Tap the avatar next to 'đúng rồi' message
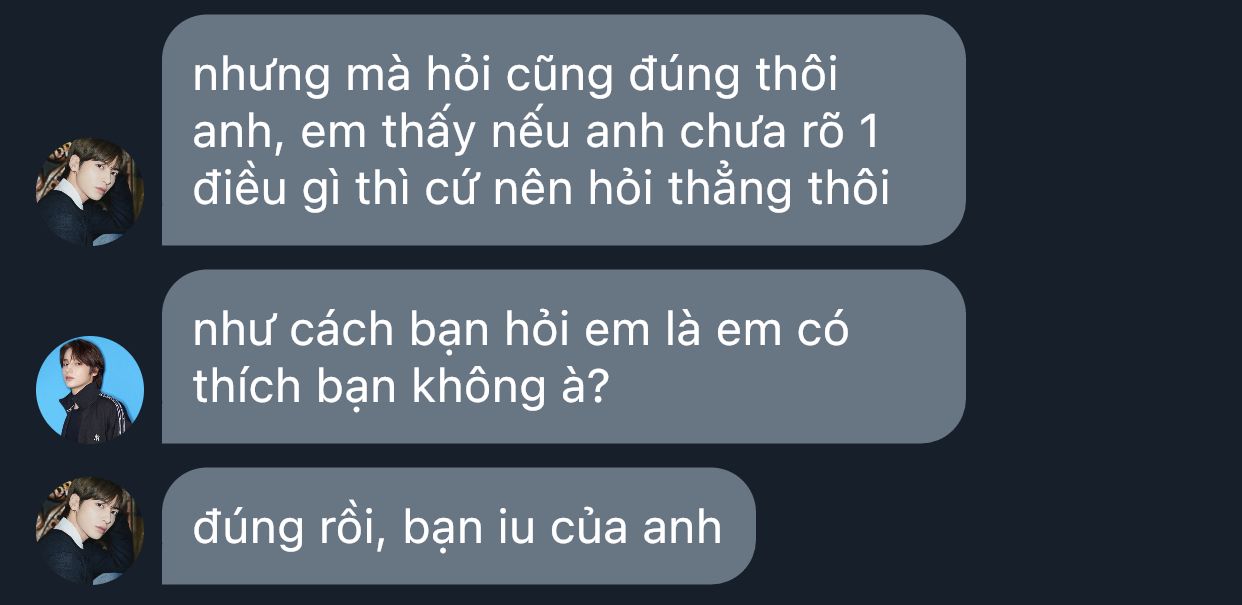The height and width of the screenshot is (605, 1242). (x=90, y=530)
